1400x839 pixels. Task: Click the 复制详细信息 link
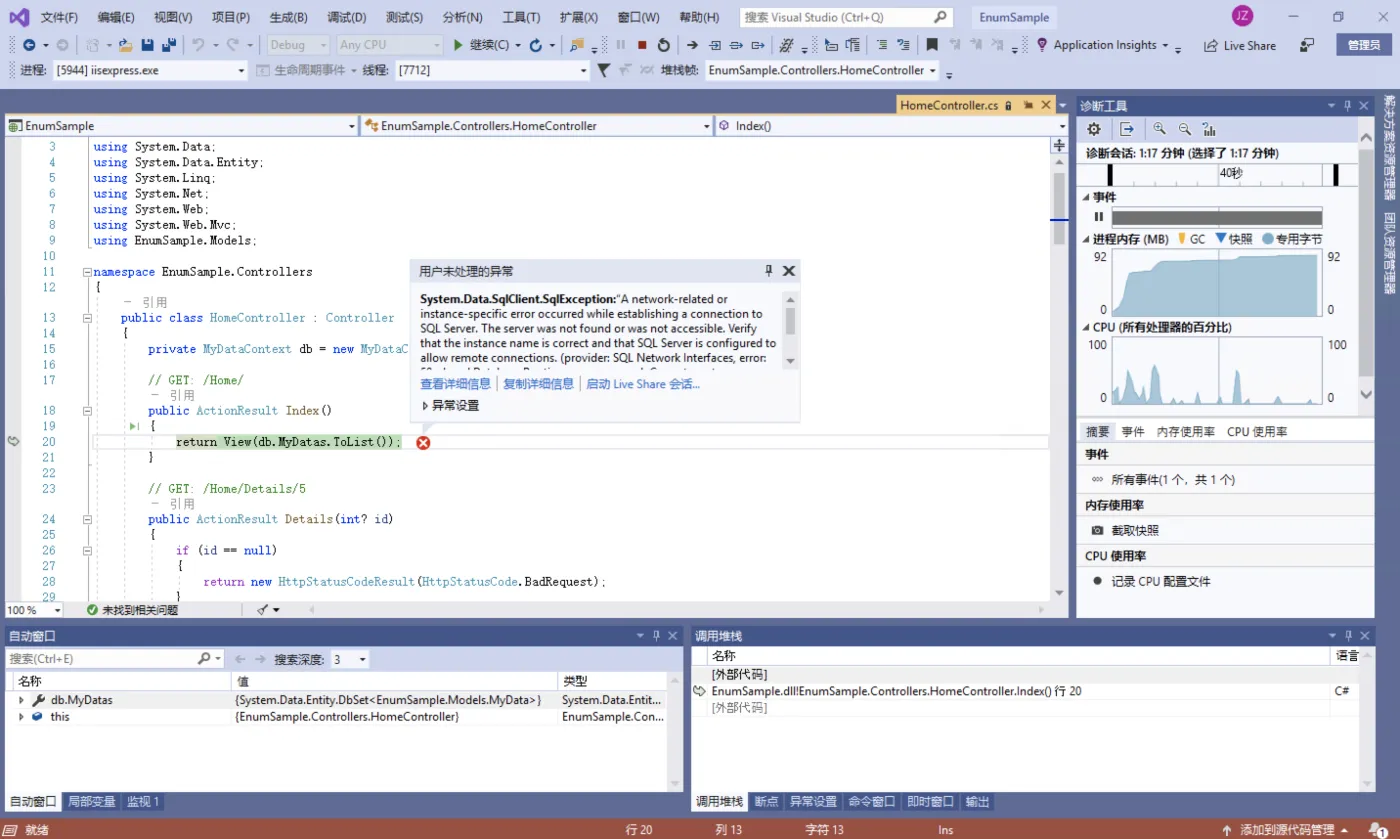tap(538, 383)
